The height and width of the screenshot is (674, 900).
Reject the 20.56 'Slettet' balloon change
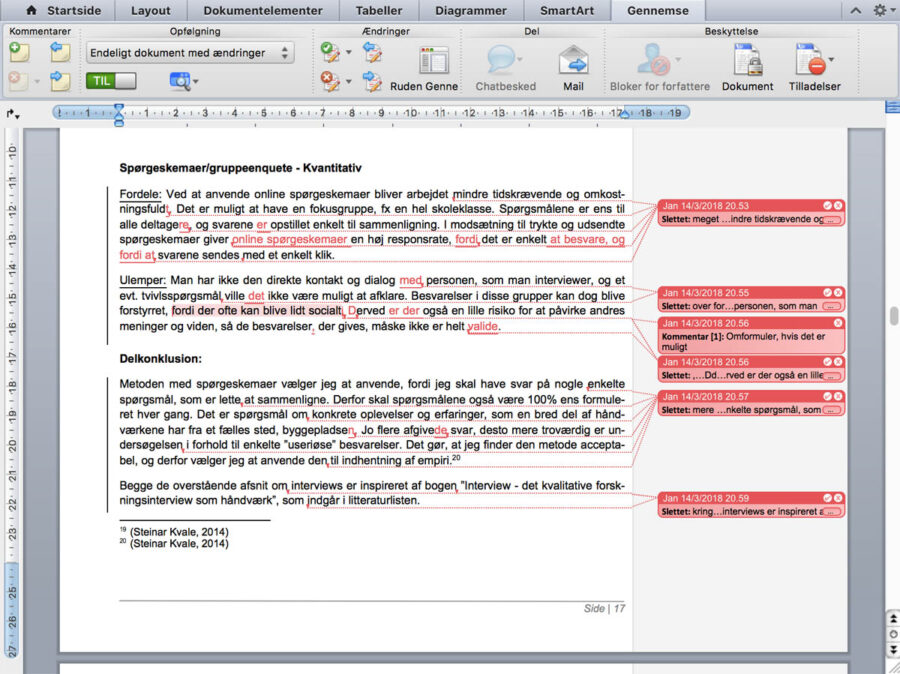(x=838, y=362)
